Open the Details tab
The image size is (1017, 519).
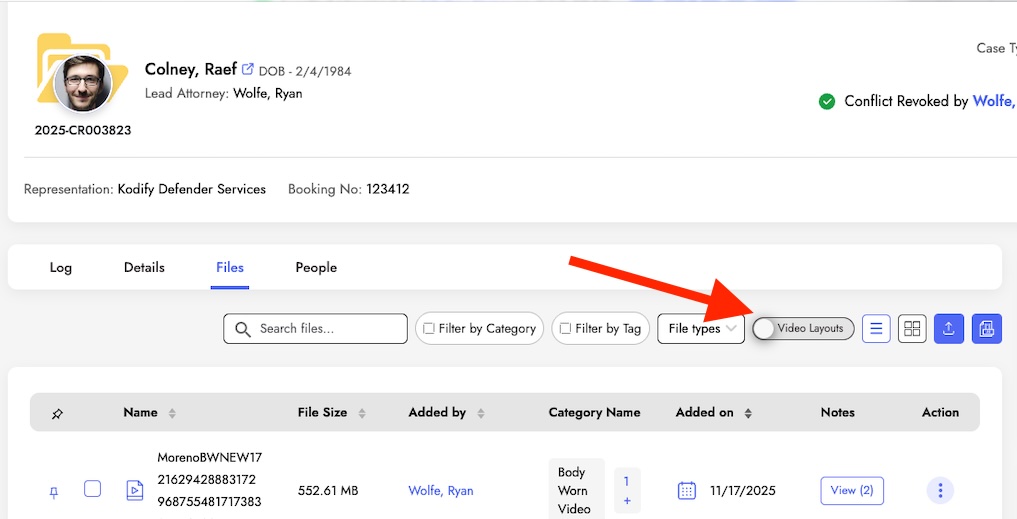pyautogui.click(x=144, y=267)
